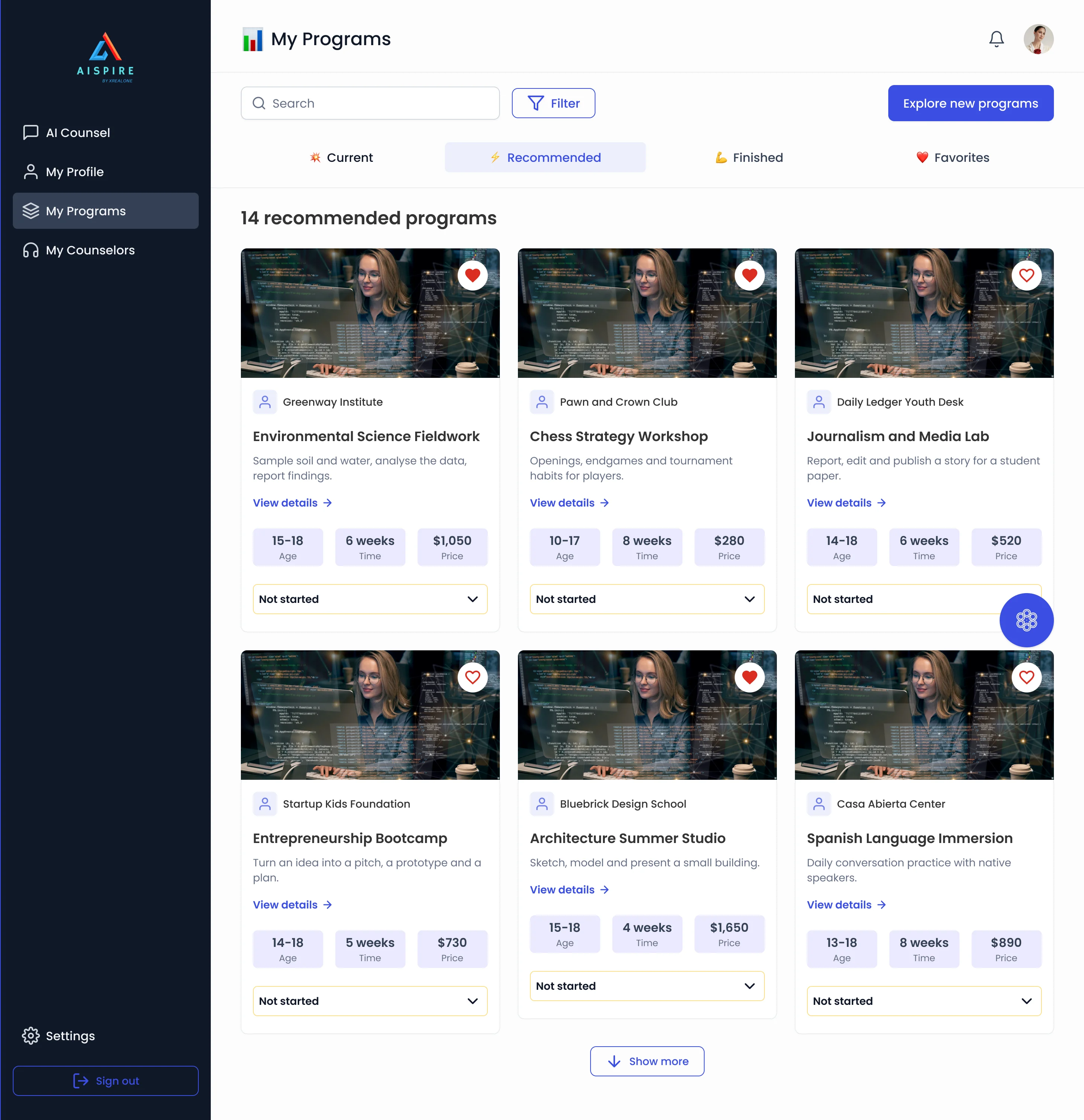Open status dropdown for Entrepreneurship Bootcamp
This screenshot has width=1084, height=1120.
(x=370, y=1001)
